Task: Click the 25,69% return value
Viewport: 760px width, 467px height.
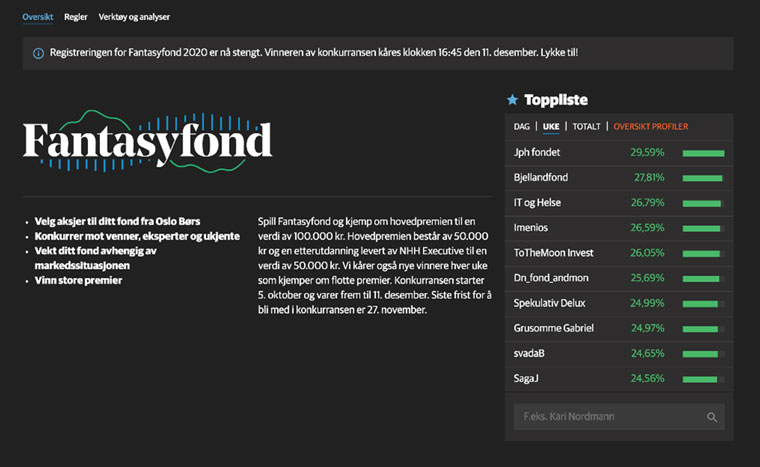Action: pyautogui.click(x=648, y=278)
